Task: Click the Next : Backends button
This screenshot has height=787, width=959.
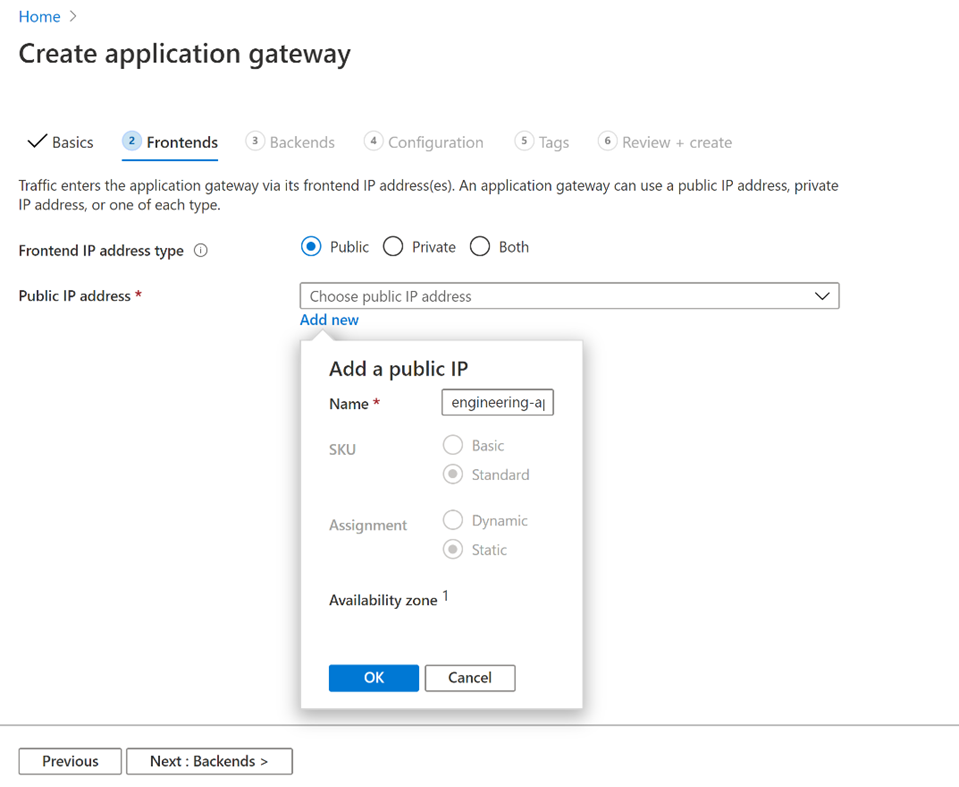Action: (x=209, y=761)
